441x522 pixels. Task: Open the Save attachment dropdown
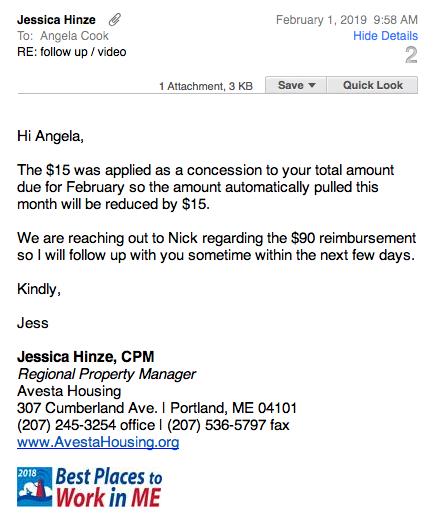[x=296, y=85]
